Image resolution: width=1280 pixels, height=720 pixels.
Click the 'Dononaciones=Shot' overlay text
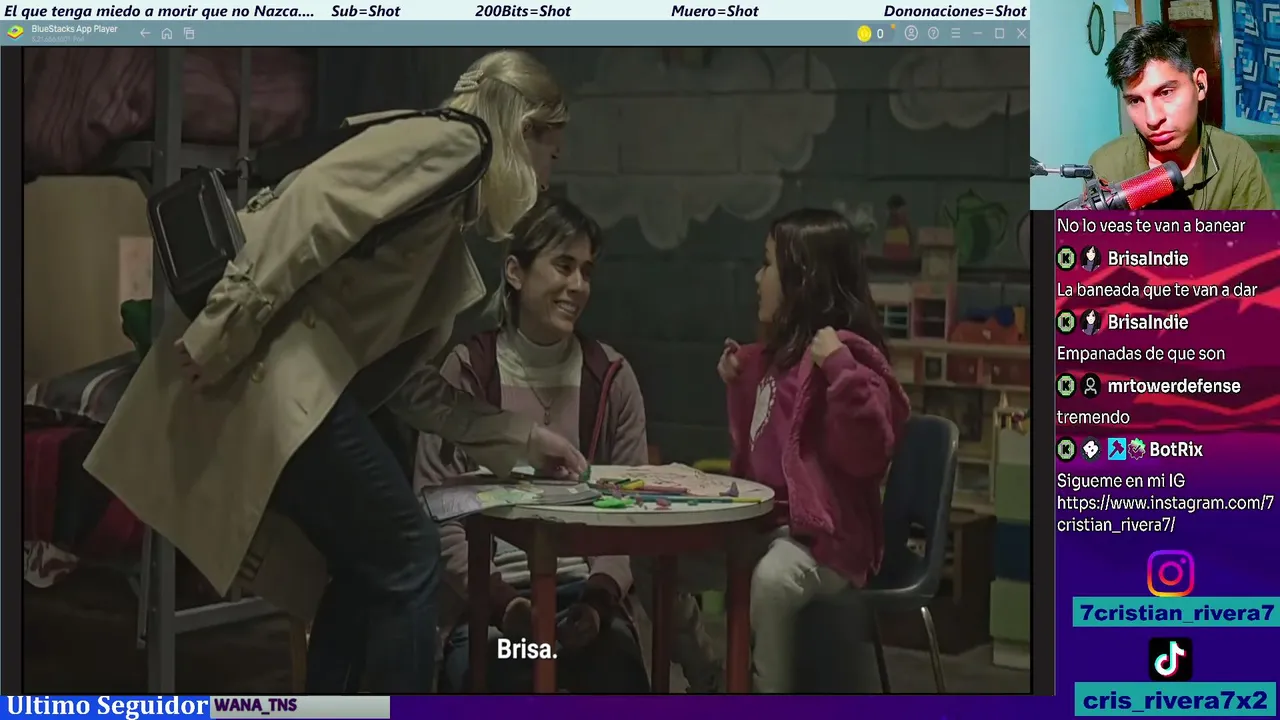pyautogui.click(x=955, y=11)
